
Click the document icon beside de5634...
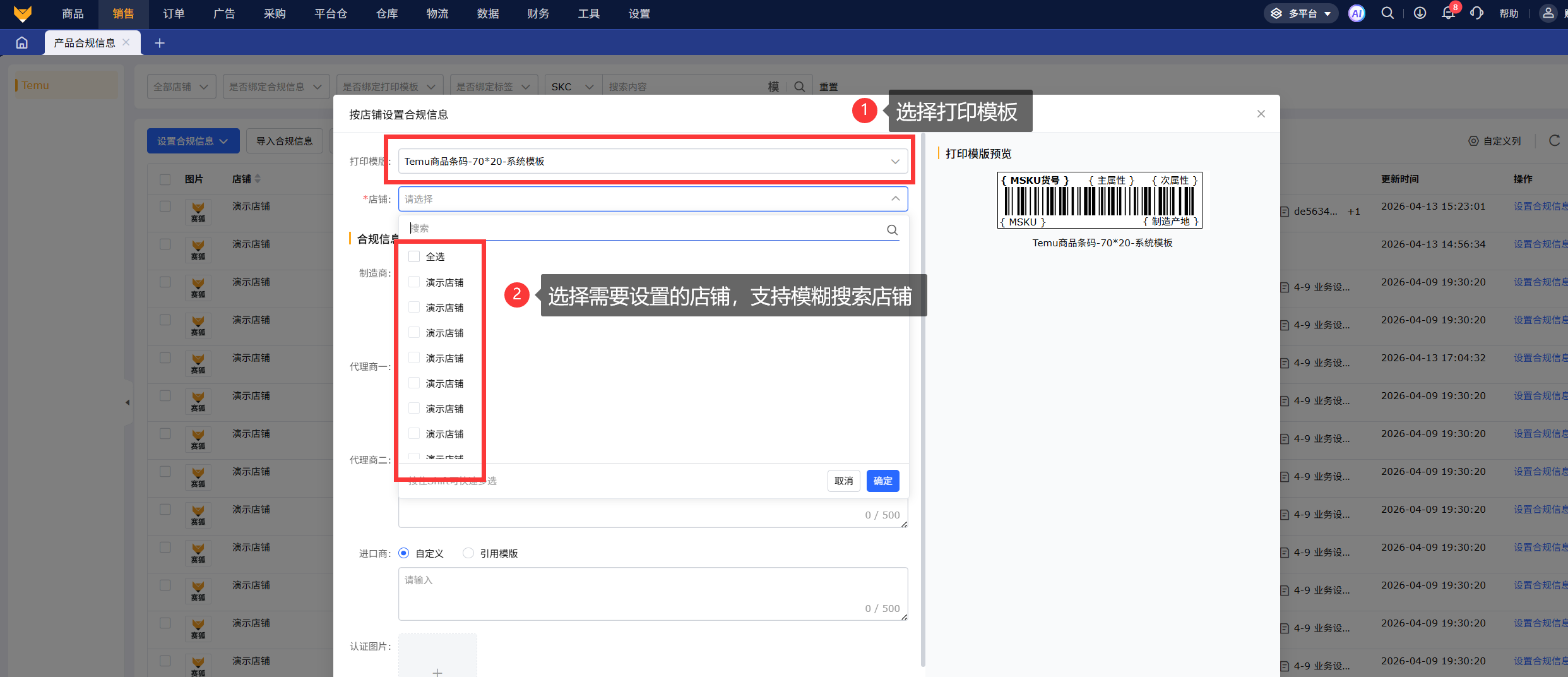coord(1285,212)
